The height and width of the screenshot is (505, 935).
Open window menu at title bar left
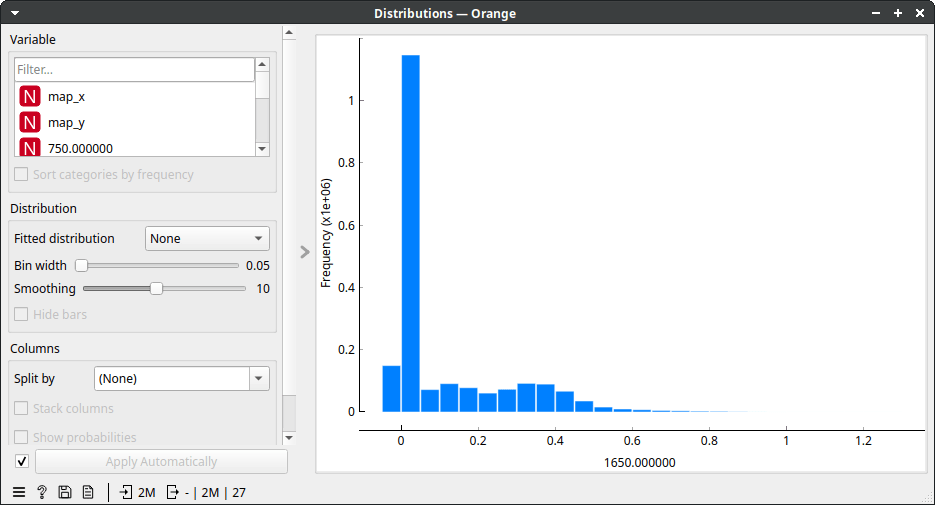click(15, 13)
